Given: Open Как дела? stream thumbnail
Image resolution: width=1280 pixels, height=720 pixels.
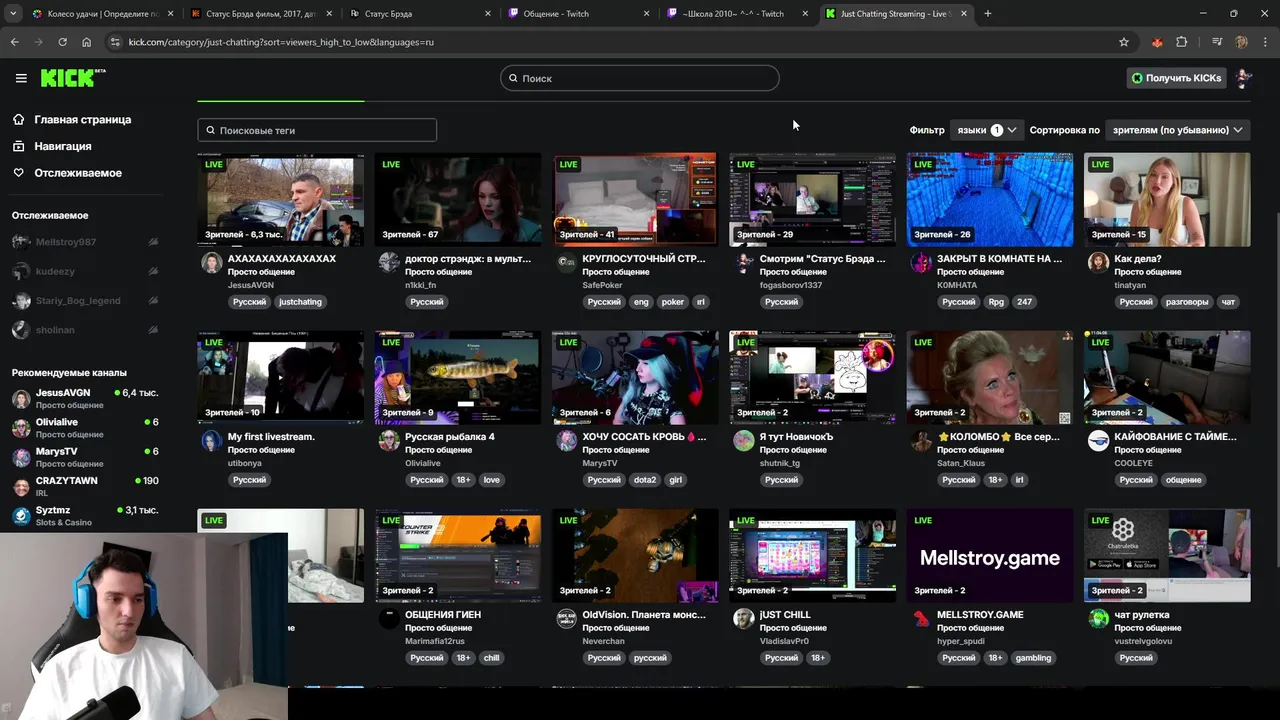Looking at the screenshot, I should point(1167,199).
